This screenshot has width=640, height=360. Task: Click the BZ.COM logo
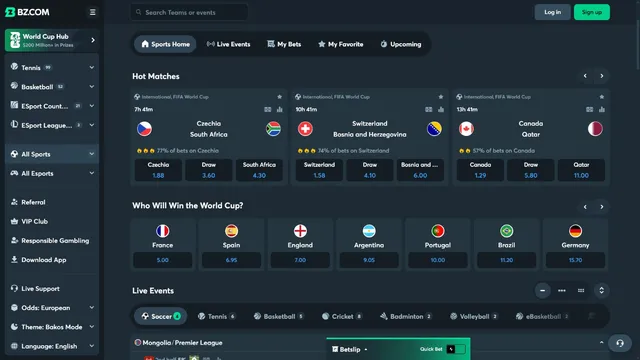click(x=27, y=12)
